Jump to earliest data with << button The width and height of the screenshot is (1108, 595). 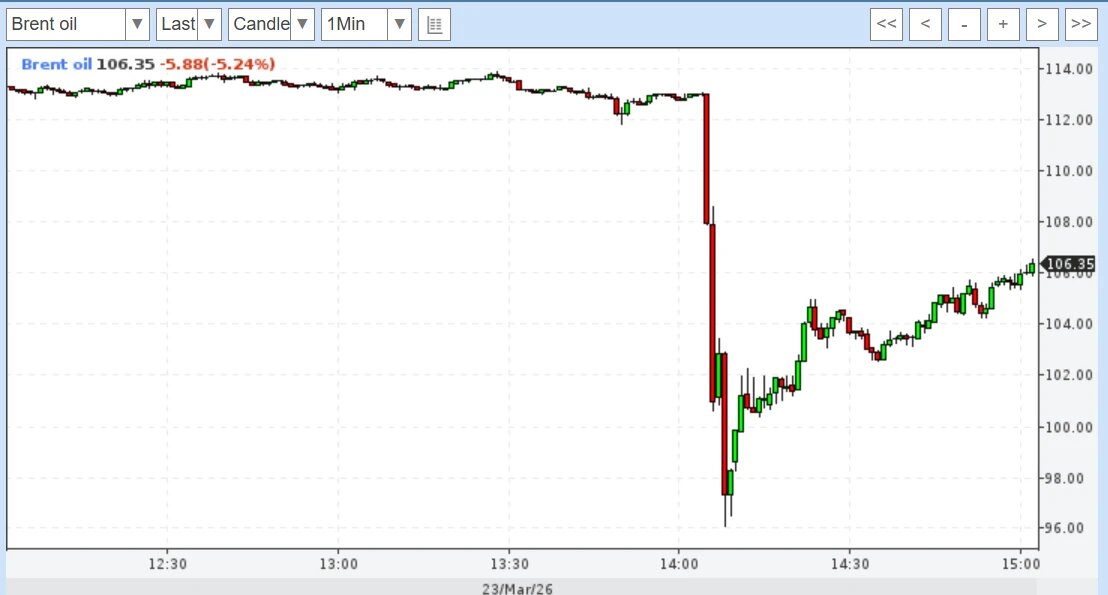click(x=886, y=25)
